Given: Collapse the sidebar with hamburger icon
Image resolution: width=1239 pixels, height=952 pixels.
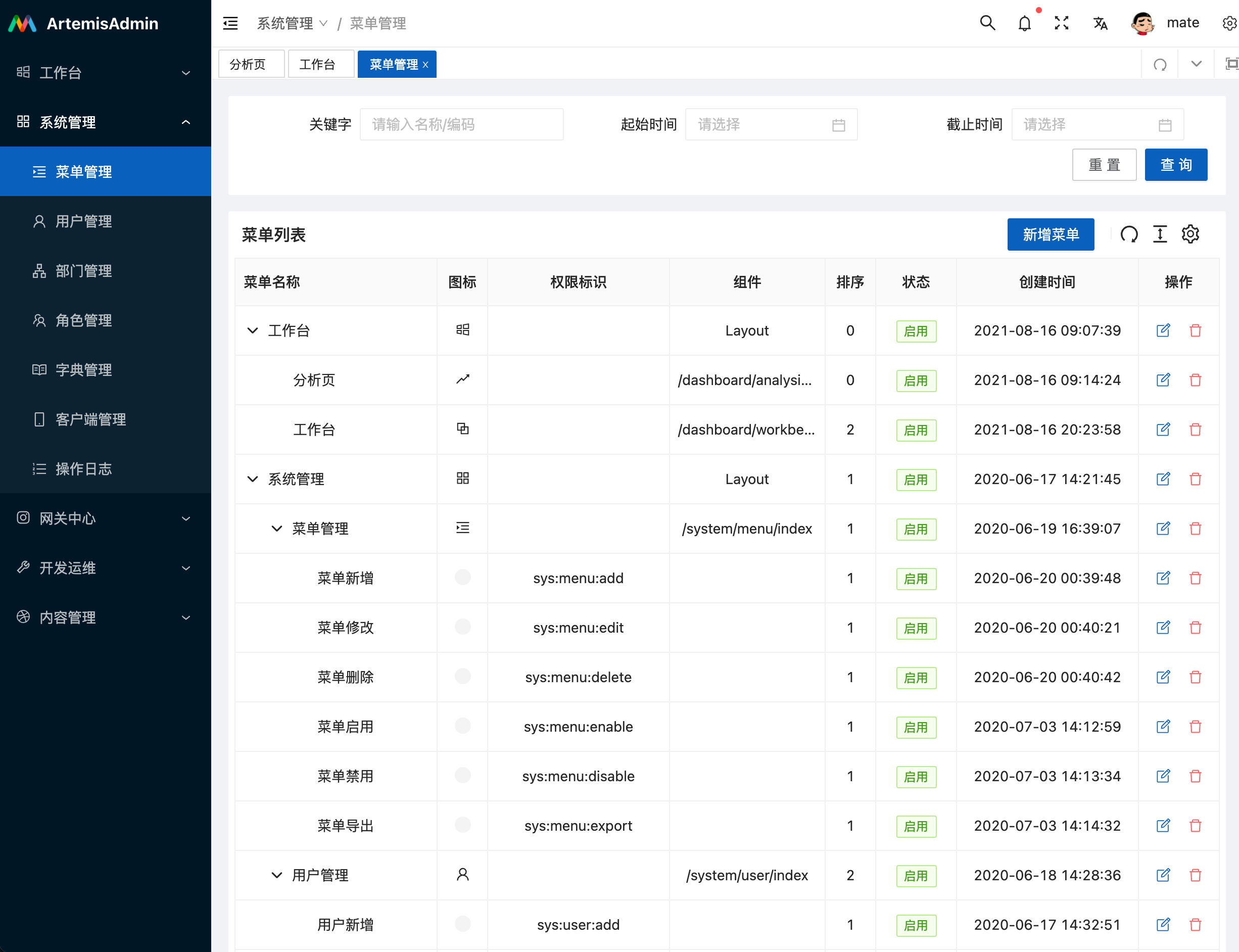Looking at the screenshot, I should pos(230,23).
